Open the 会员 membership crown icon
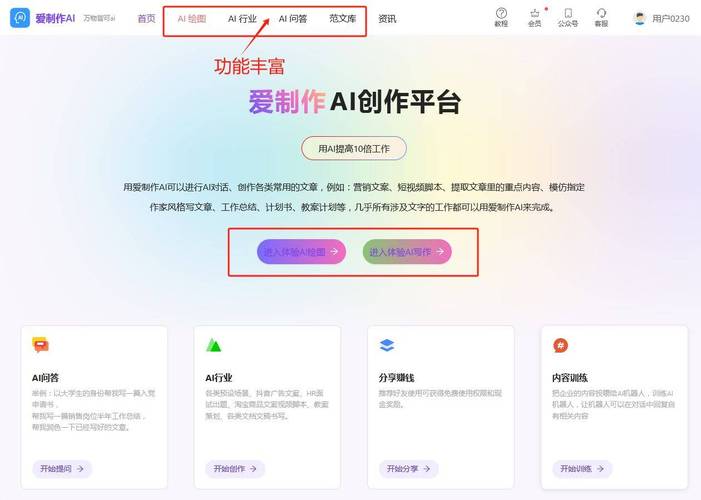The width and height of the screenshot is (701, 500). coord(535,13)
